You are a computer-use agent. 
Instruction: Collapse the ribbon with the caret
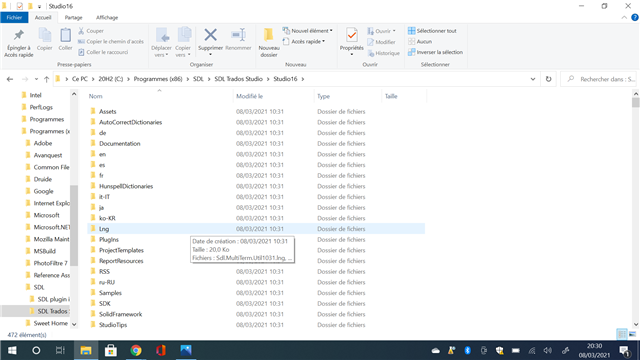pyautogui.click(x=624, y=18)
